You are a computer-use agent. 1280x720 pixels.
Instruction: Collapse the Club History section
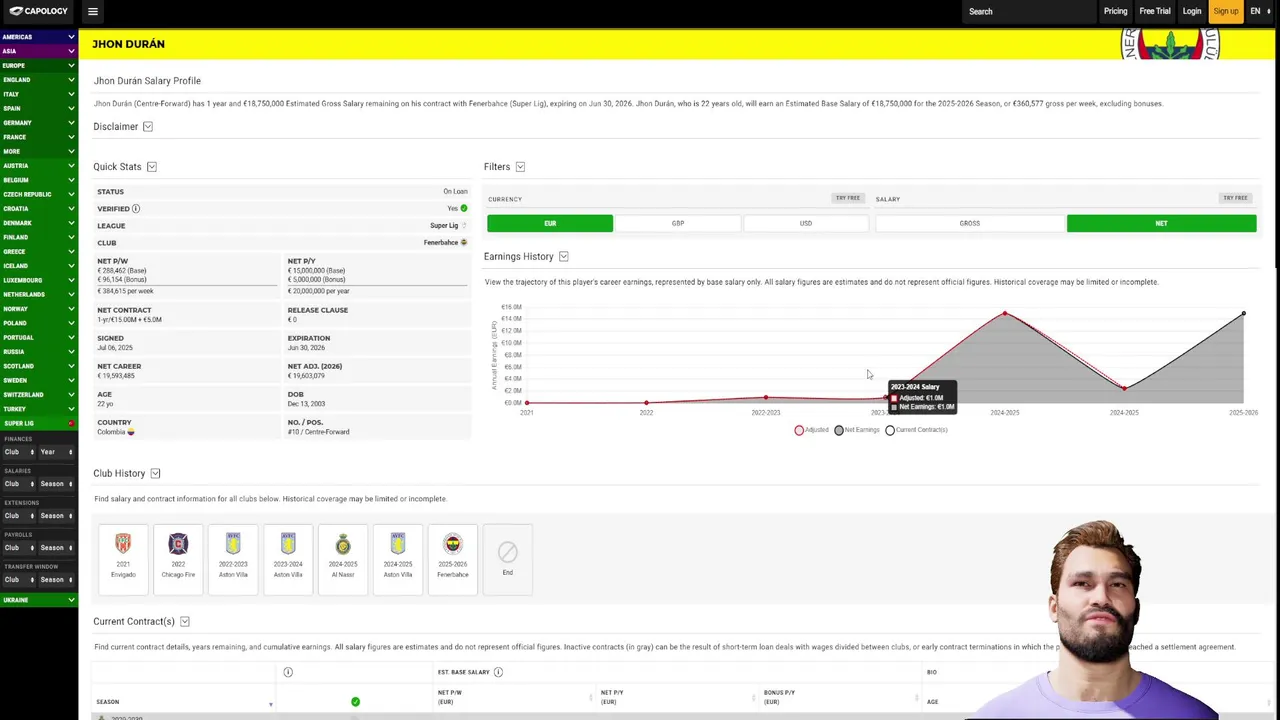(x=155, y=473)
